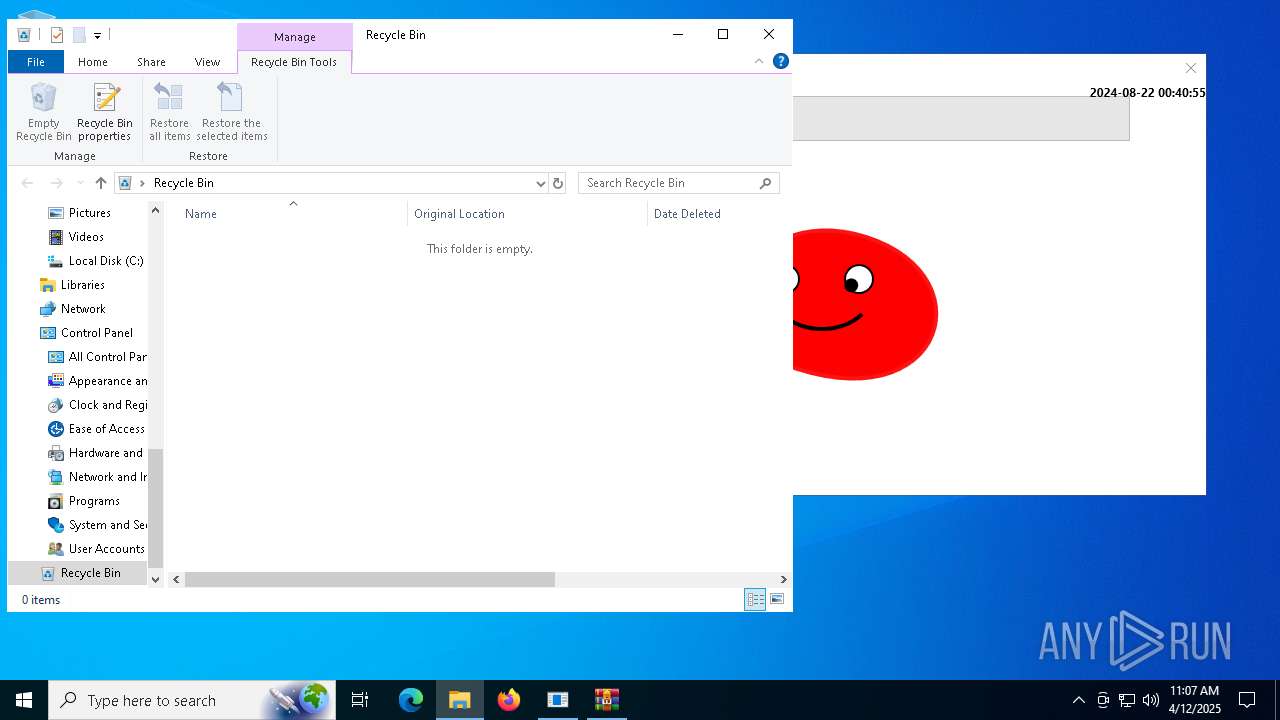Select Control Panel in the navigation pane
The height and width of the screenshot is (720, 1280).
coord(96,333)
